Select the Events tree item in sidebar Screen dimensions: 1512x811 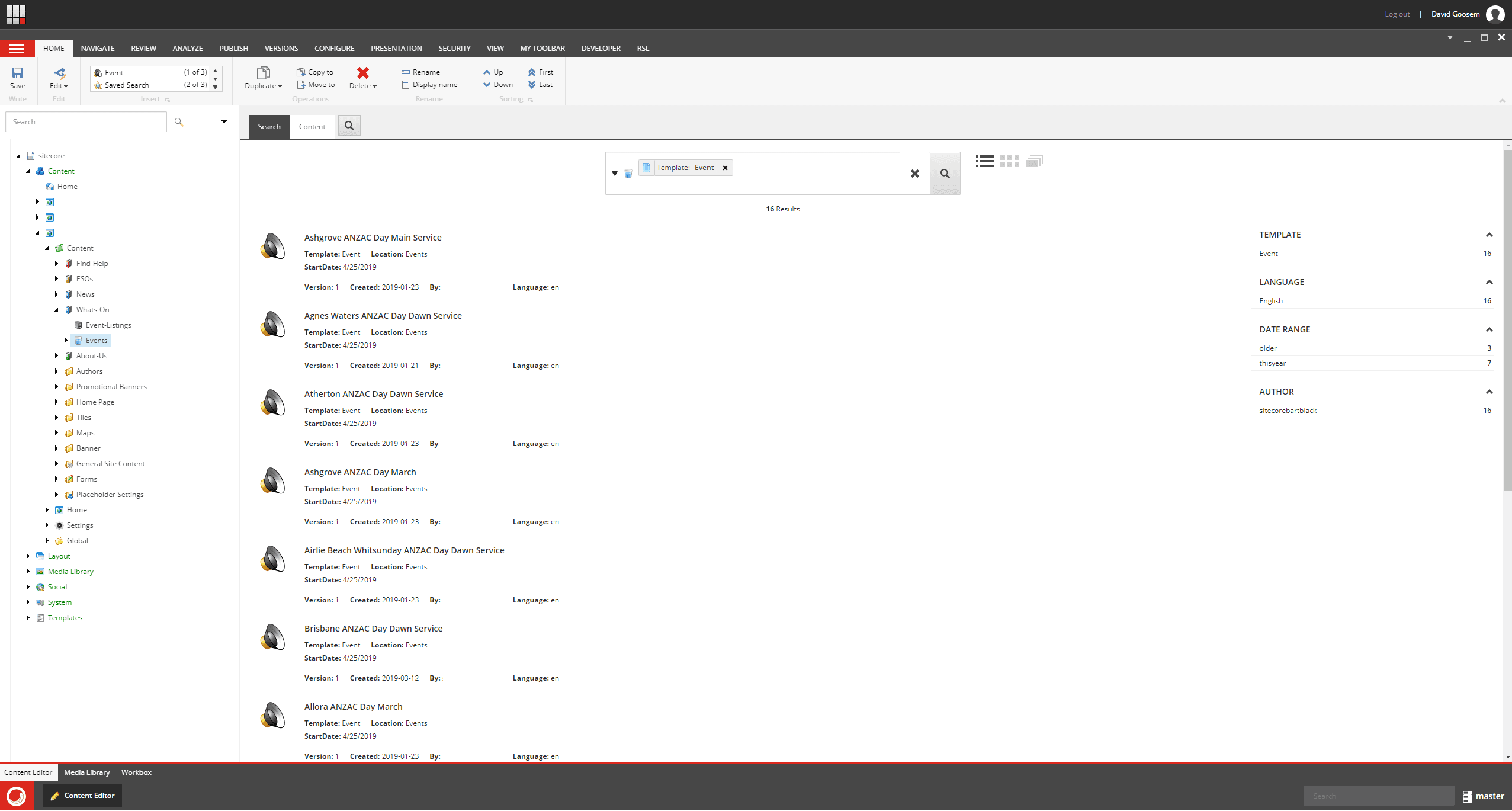click(x=96, y=340)
